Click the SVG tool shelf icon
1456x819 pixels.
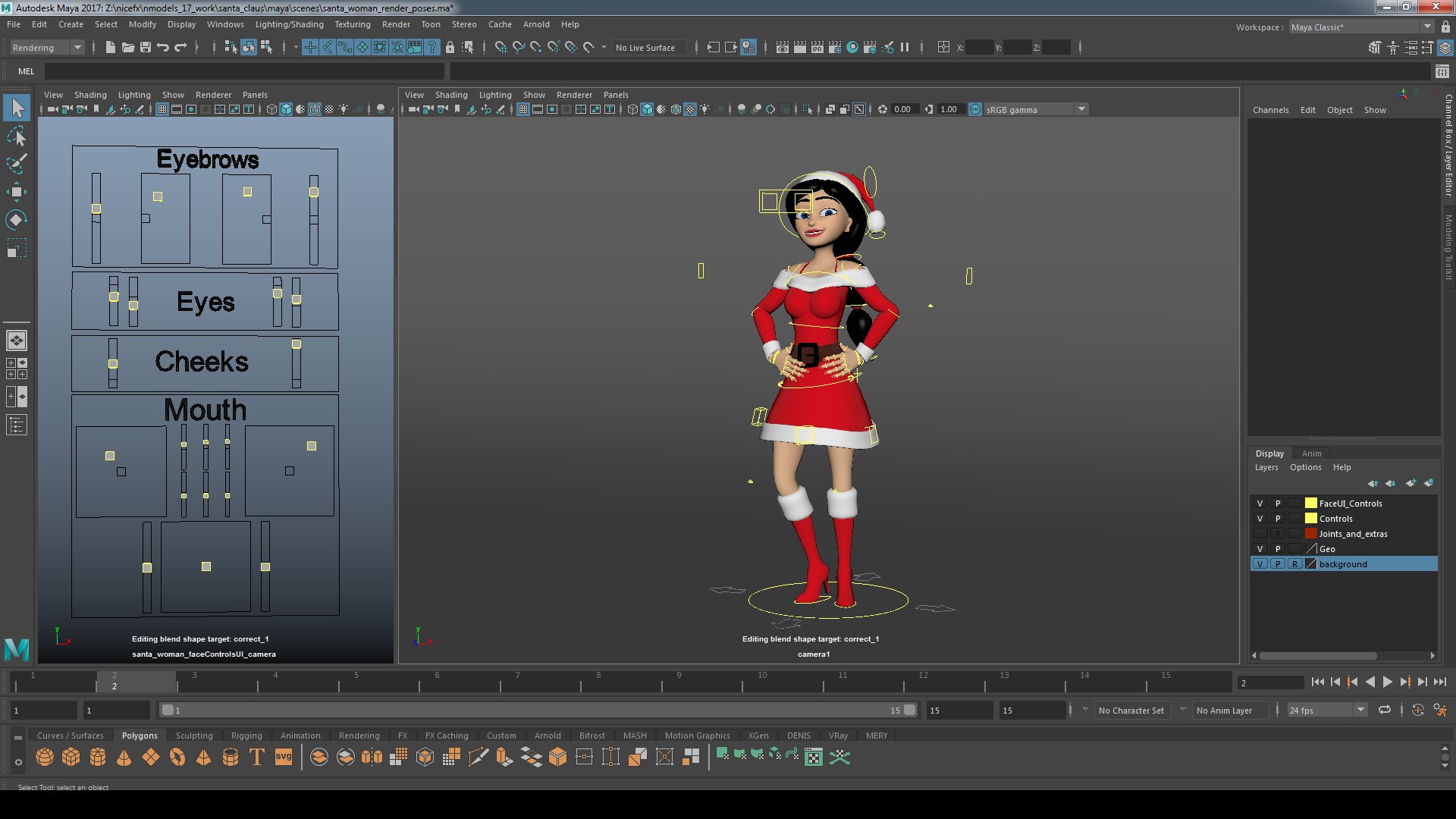point(284,757)
